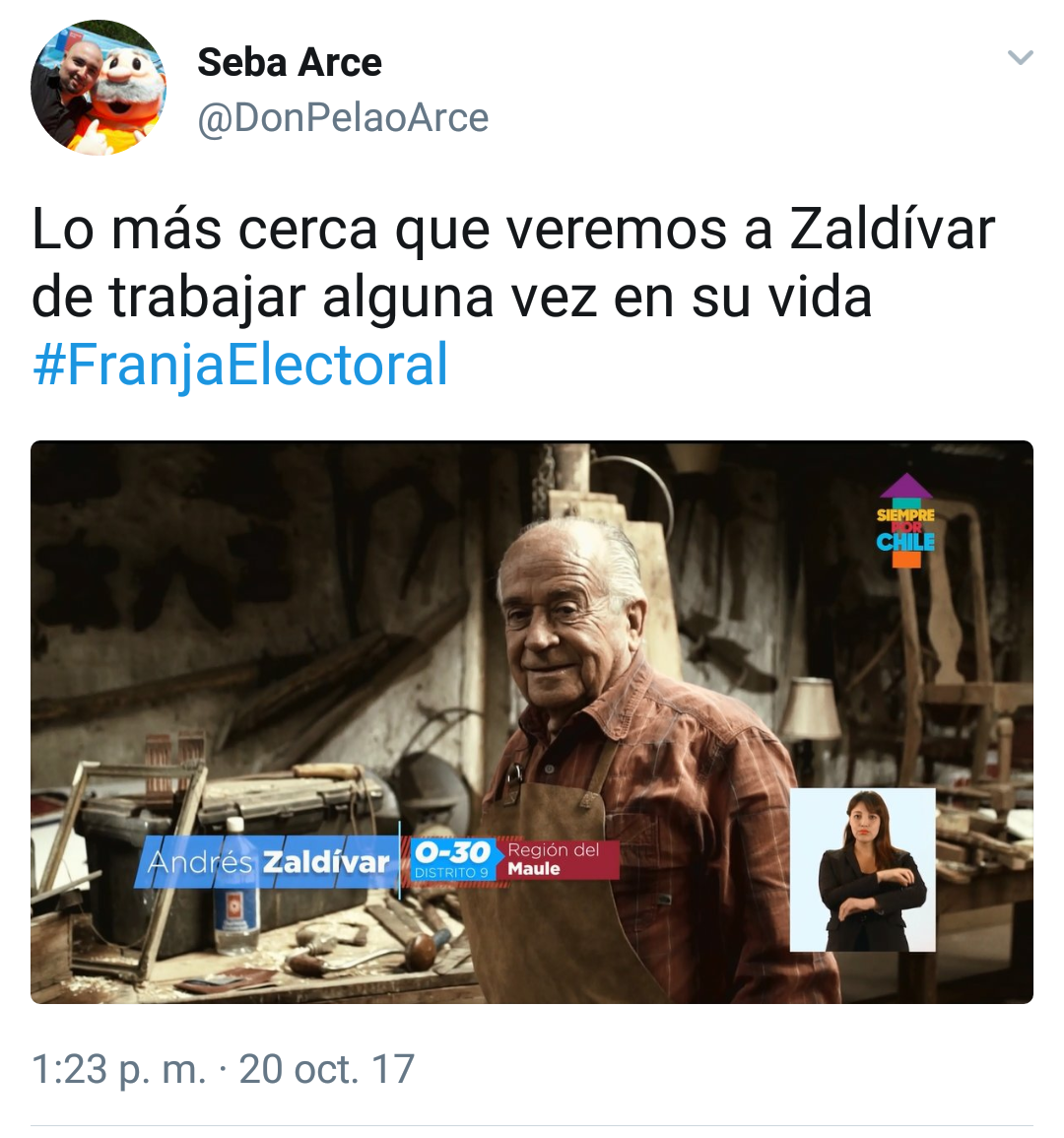Screen dimensions: 1064x1138
Task: Click the water bottle on the workbench
Action: pyautogui.click(x=236, y=886)
